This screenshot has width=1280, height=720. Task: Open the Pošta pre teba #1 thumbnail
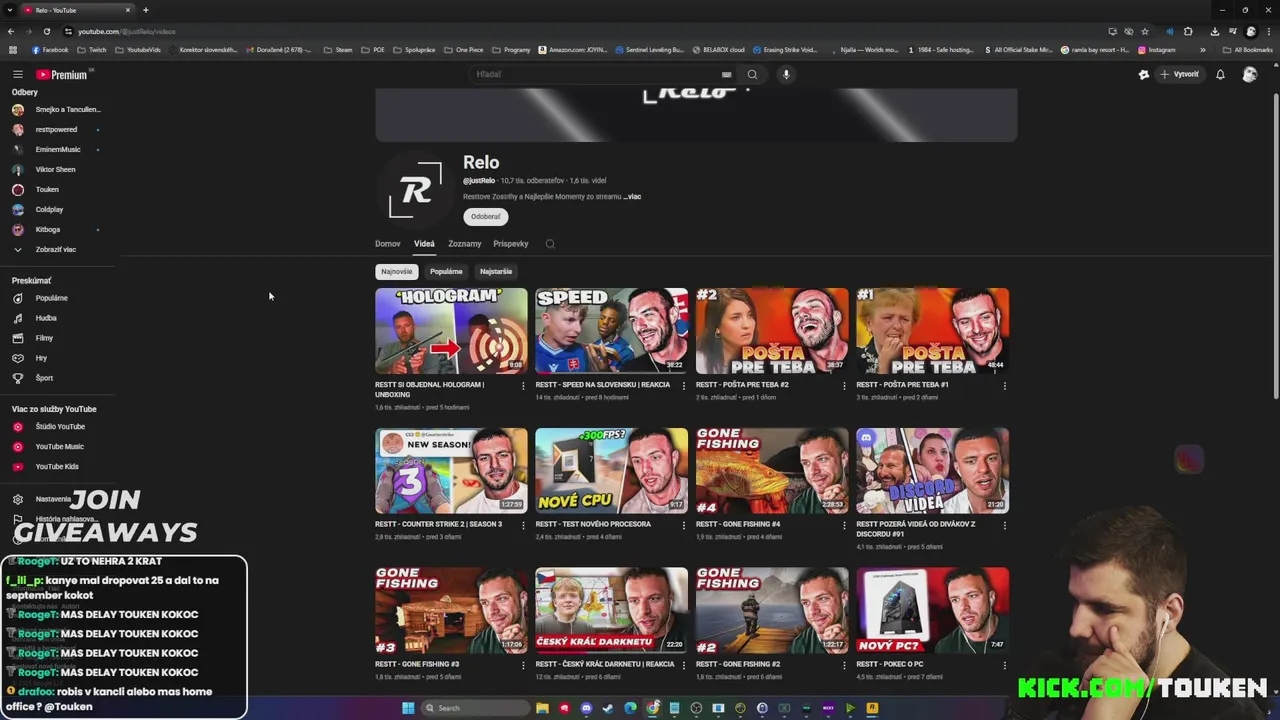click(x=932, y=331)
